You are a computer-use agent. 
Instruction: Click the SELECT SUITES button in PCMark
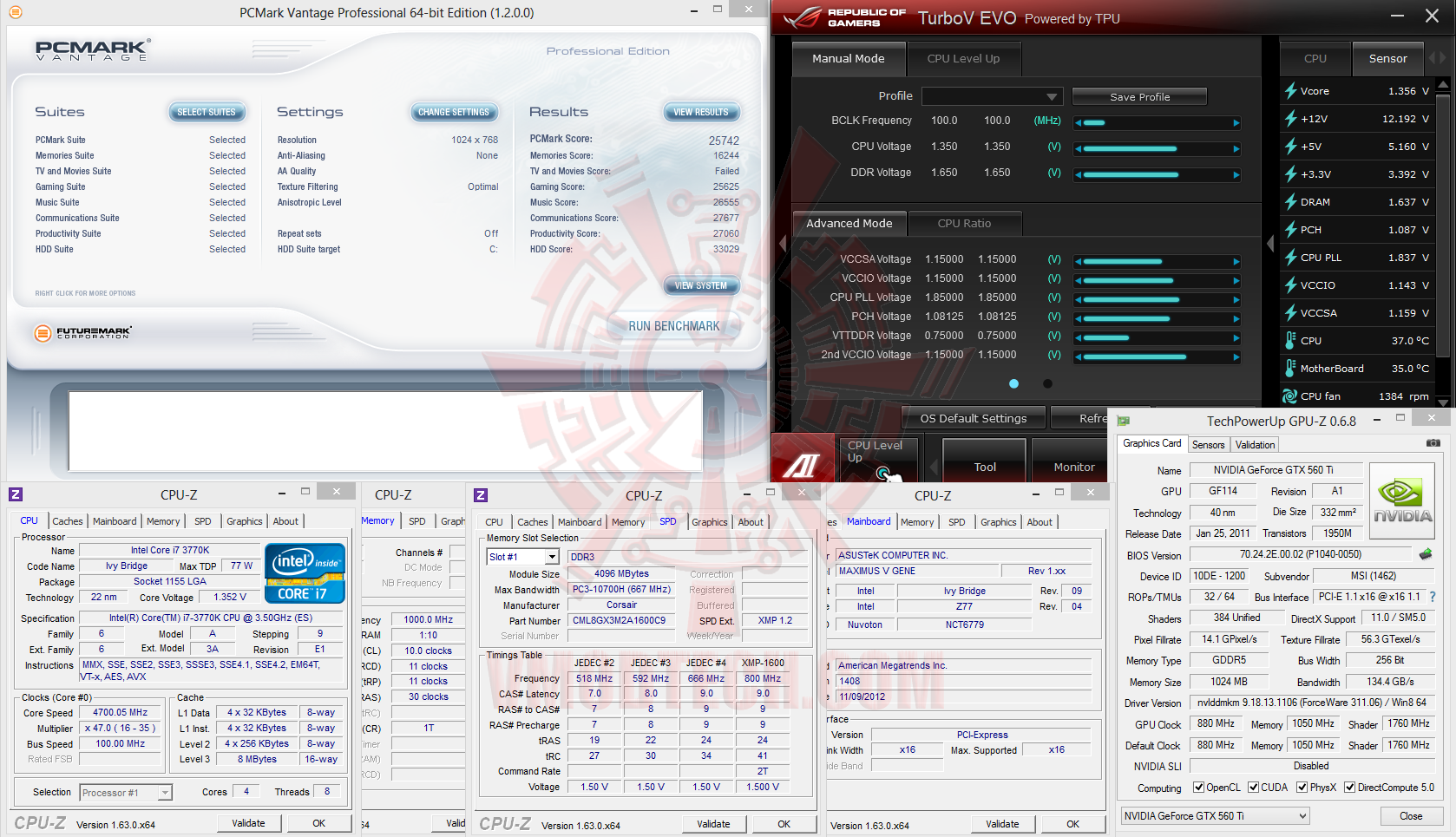tap(207, 112)
